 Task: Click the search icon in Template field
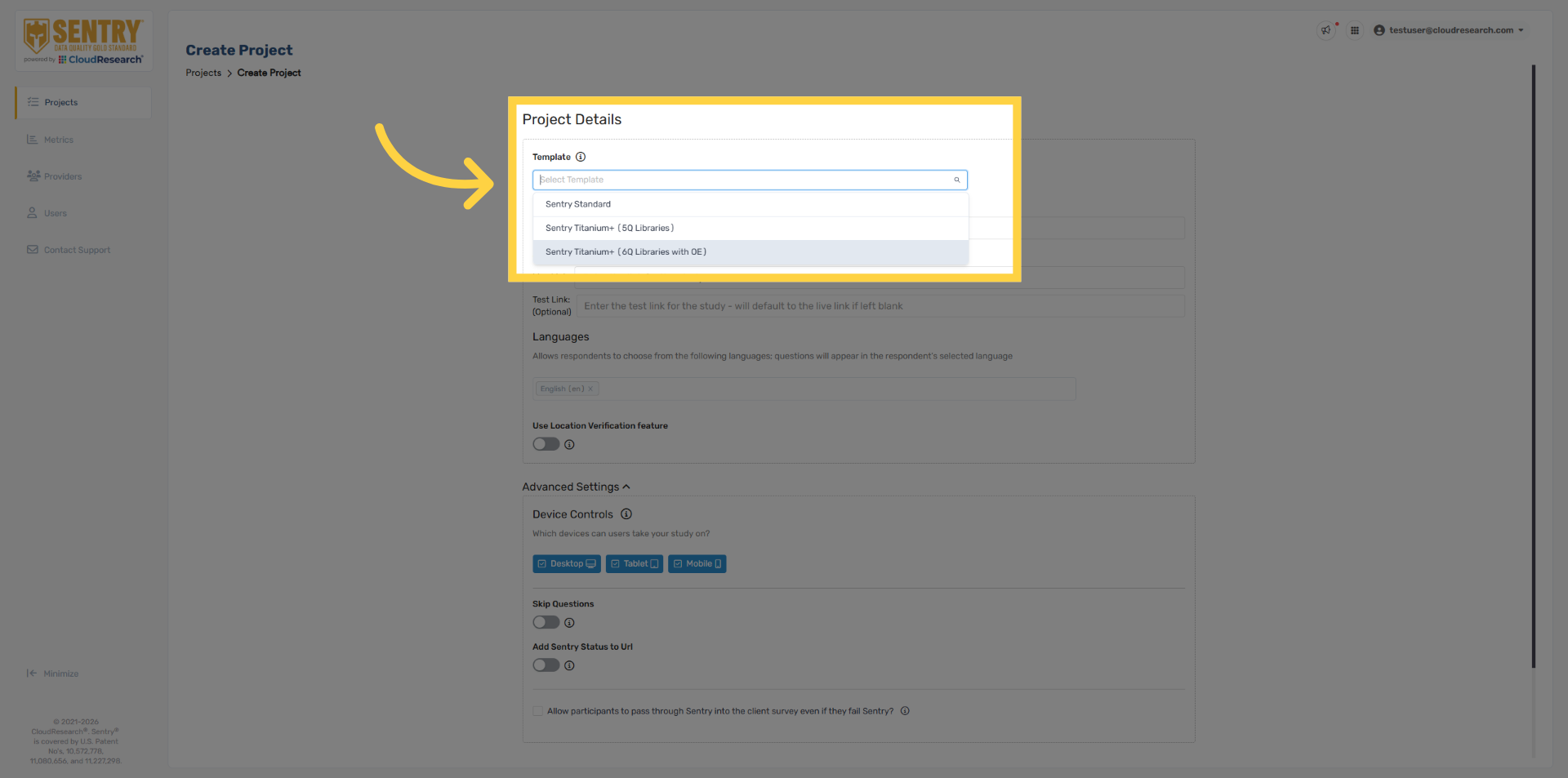point(956,180)
